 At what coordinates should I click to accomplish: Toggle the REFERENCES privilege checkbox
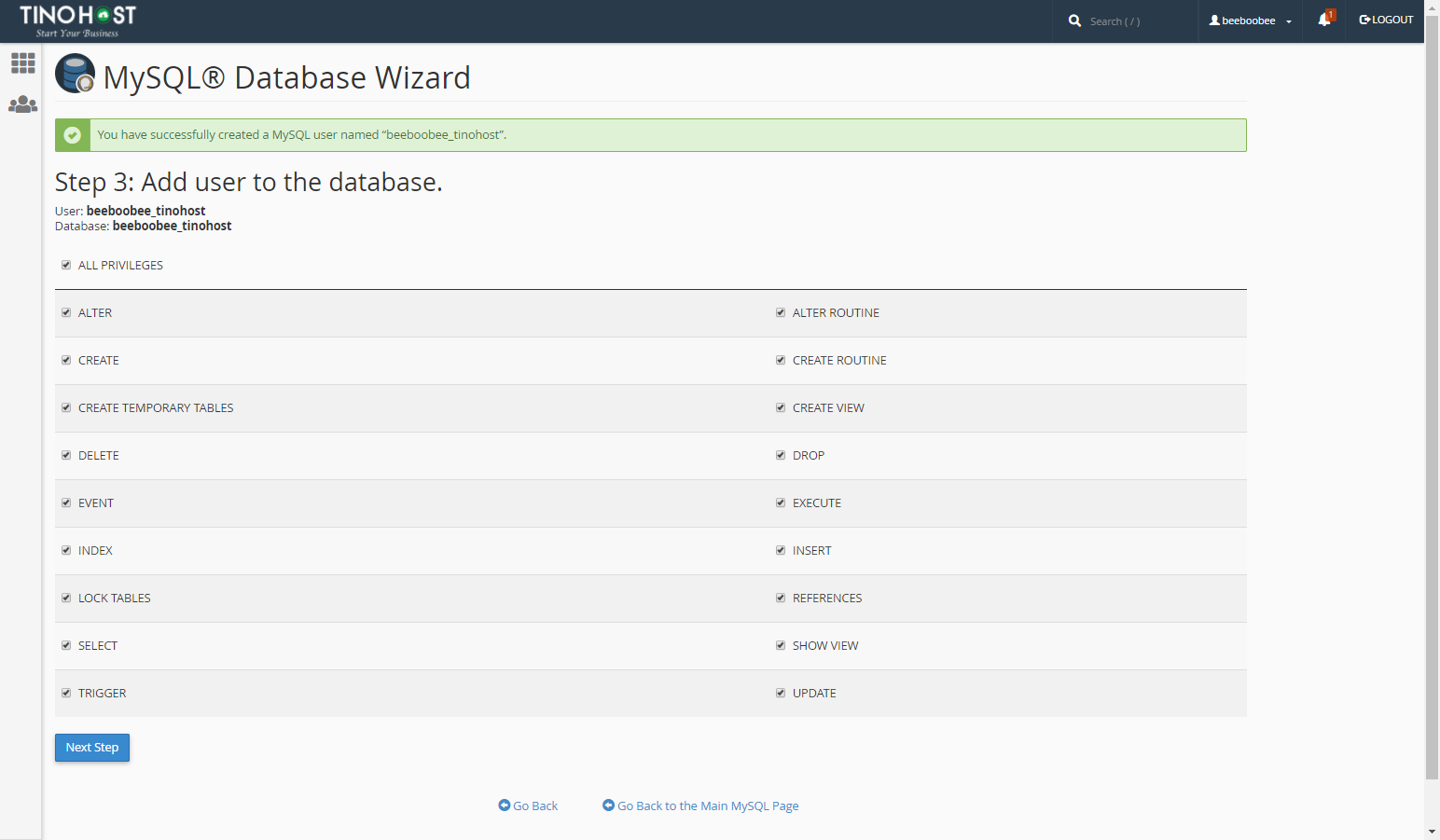point(781,598)
